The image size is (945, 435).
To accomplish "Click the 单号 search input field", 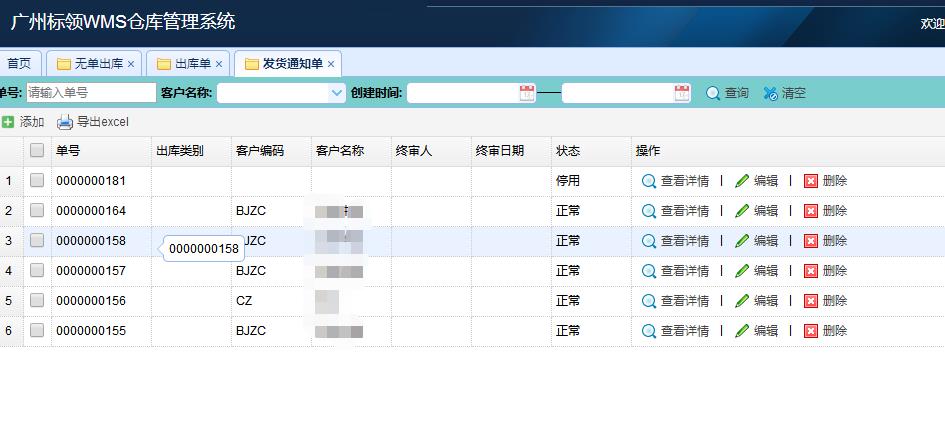I will click(x=90, y=93).
